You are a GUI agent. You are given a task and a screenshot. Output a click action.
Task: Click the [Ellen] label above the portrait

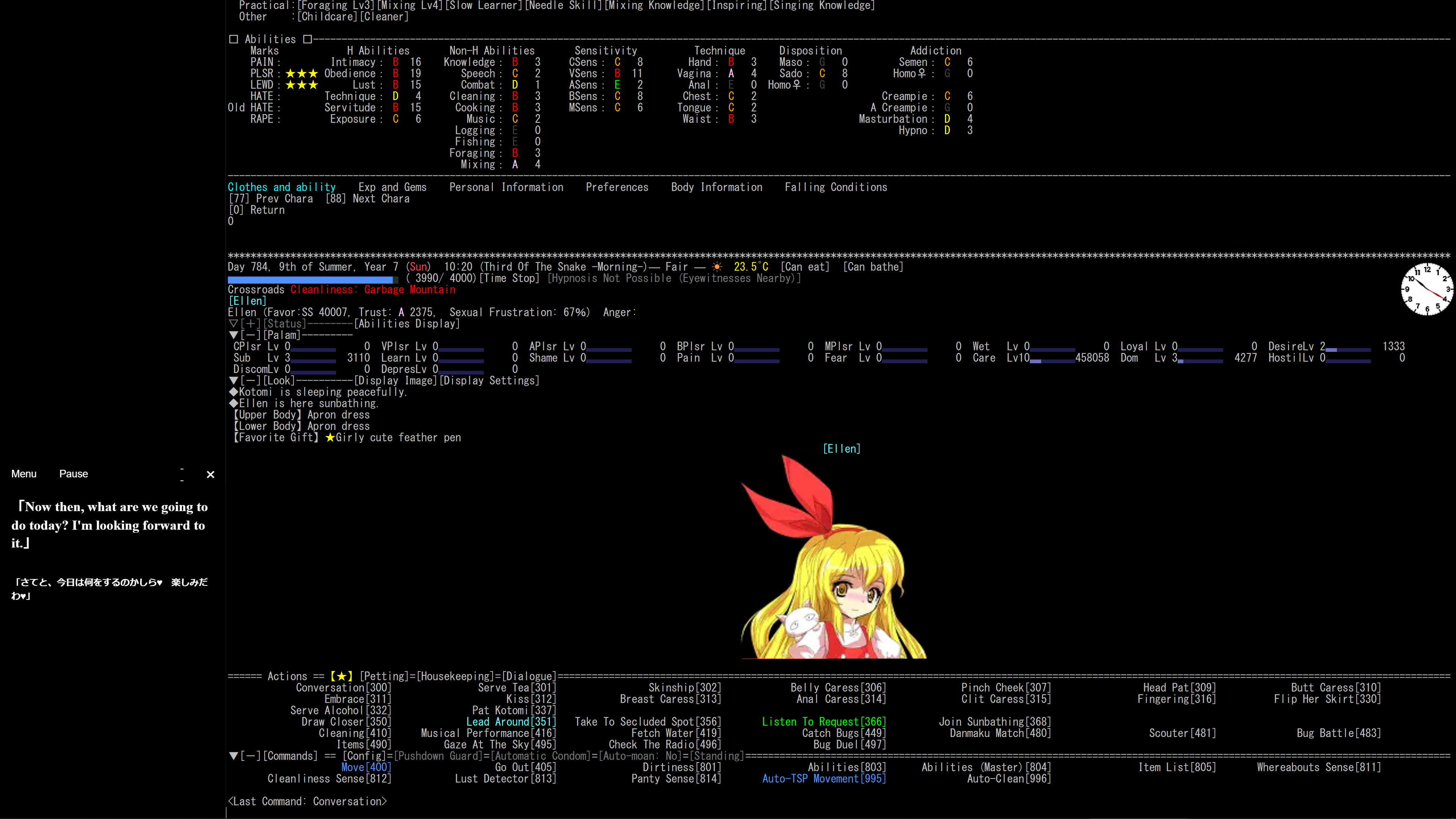[x=842, y=449]
